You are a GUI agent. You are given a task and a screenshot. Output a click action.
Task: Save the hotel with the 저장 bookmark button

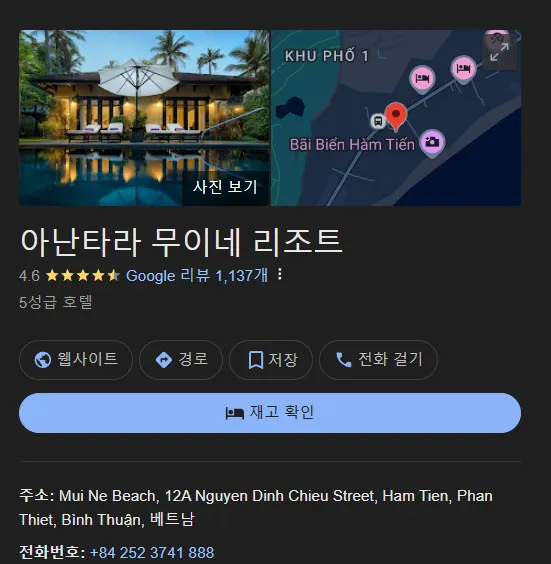coord(271,360)
